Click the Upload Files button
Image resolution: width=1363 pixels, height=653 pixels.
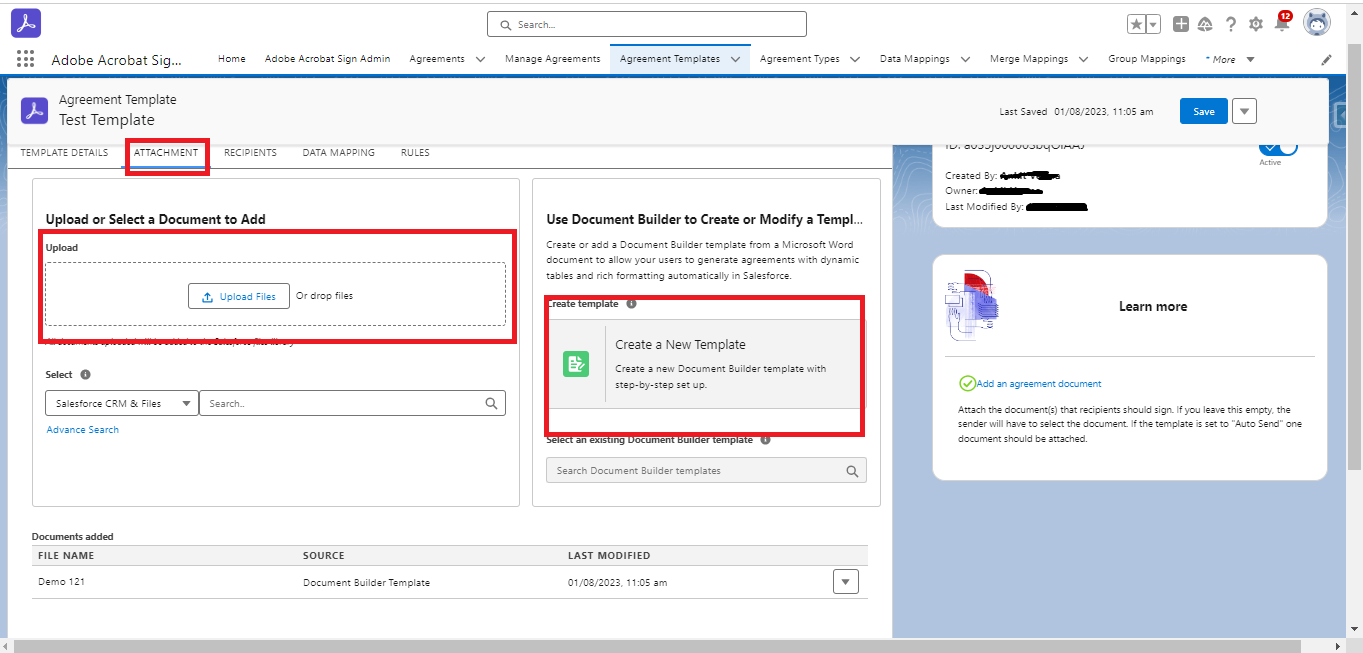tap(239, 296)
